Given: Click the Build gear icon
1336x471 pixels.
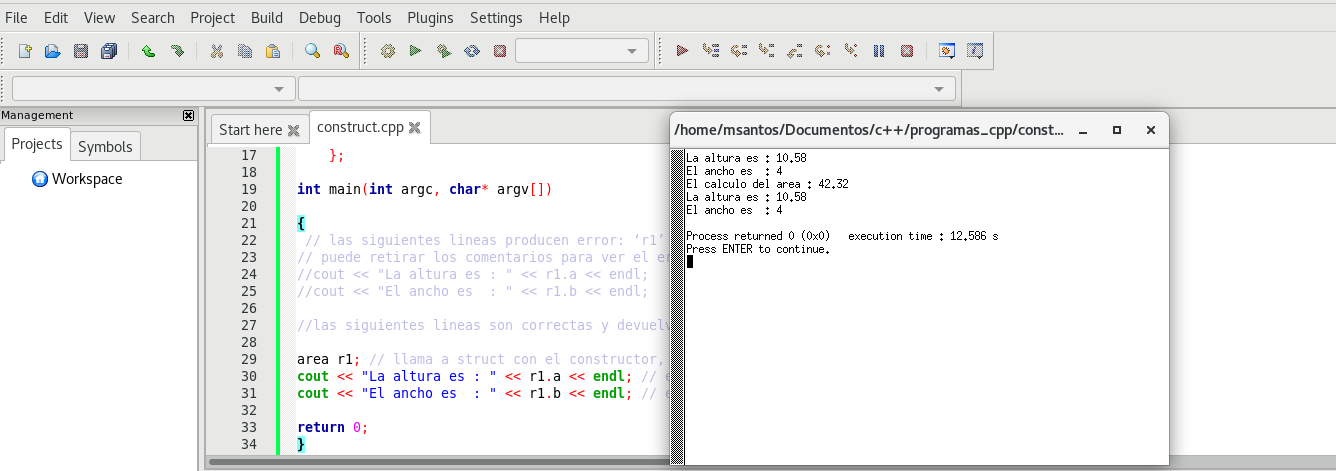Looking at the screenshot, I should (x=388, y=51).
